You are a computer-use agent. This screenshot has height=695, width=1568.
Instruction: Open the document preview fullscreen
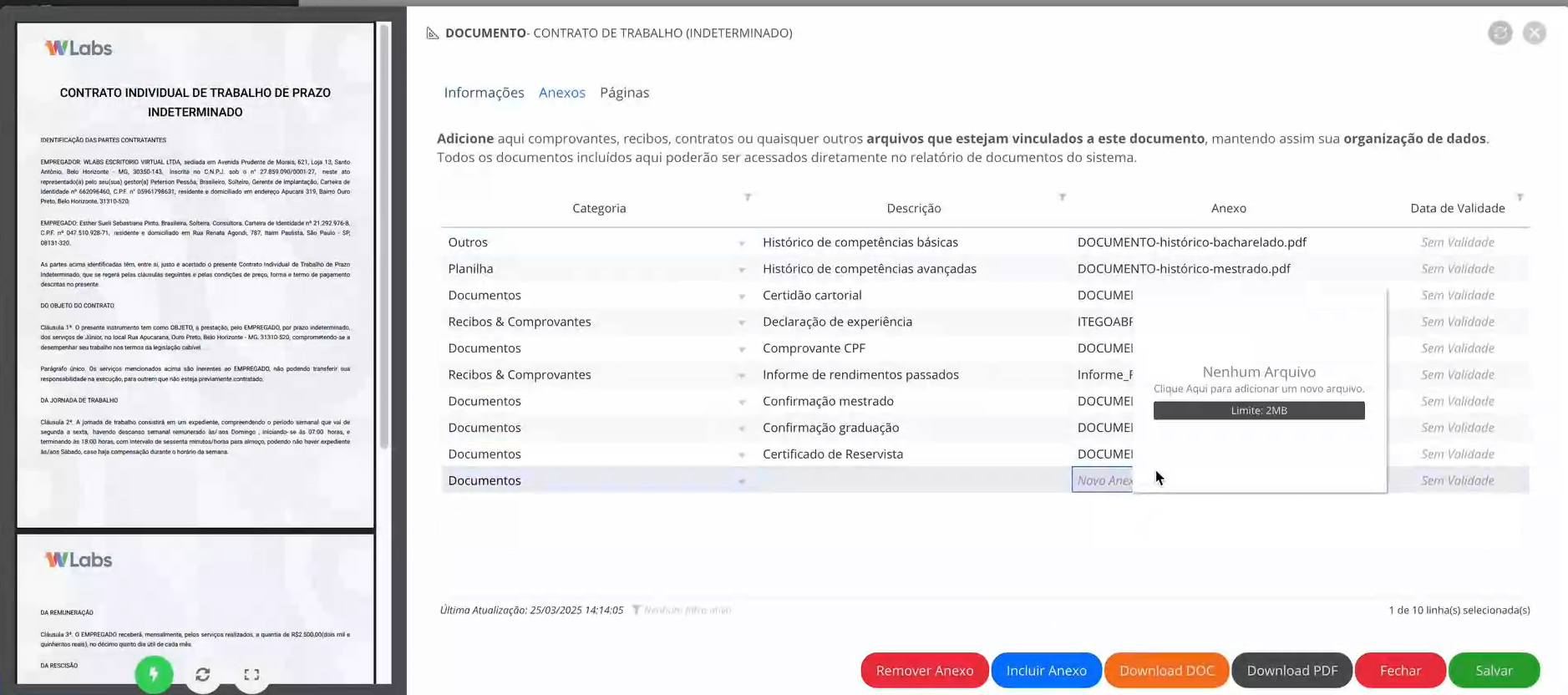click(x=251, y=674)
